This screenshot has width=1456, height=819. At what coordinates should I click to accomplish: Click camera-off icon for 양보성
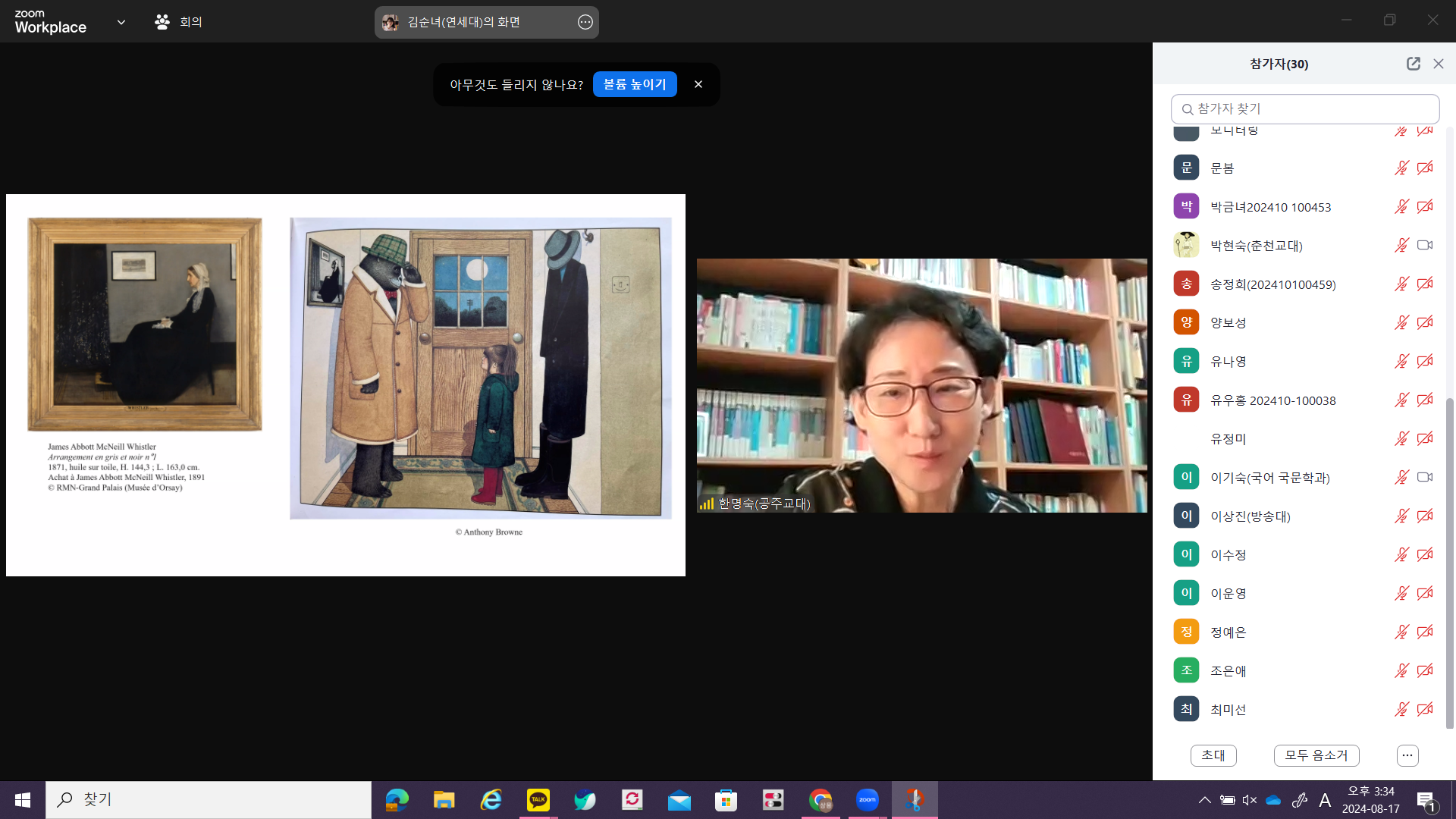1425,322
